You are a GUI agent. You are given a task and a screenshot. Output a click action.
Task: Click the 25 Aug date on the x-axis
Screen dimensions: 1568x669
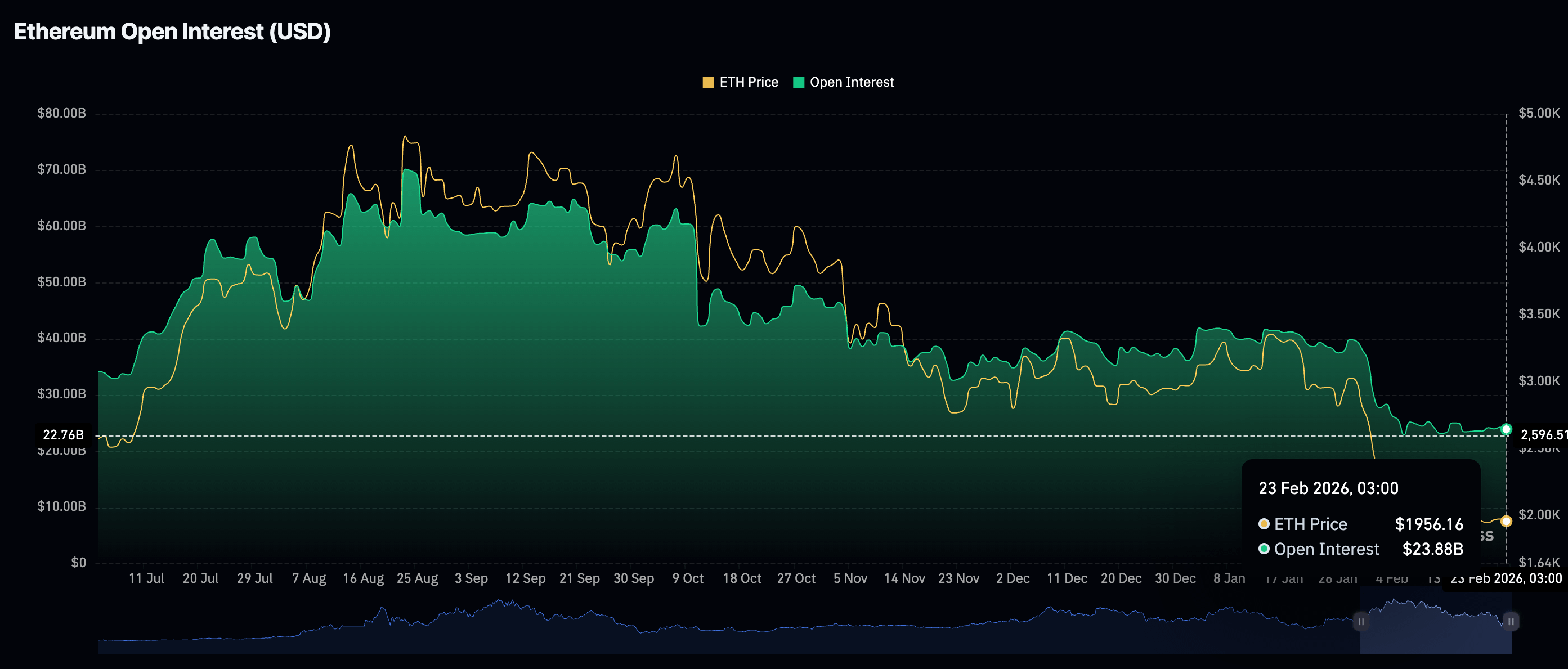tap(417, 578)
